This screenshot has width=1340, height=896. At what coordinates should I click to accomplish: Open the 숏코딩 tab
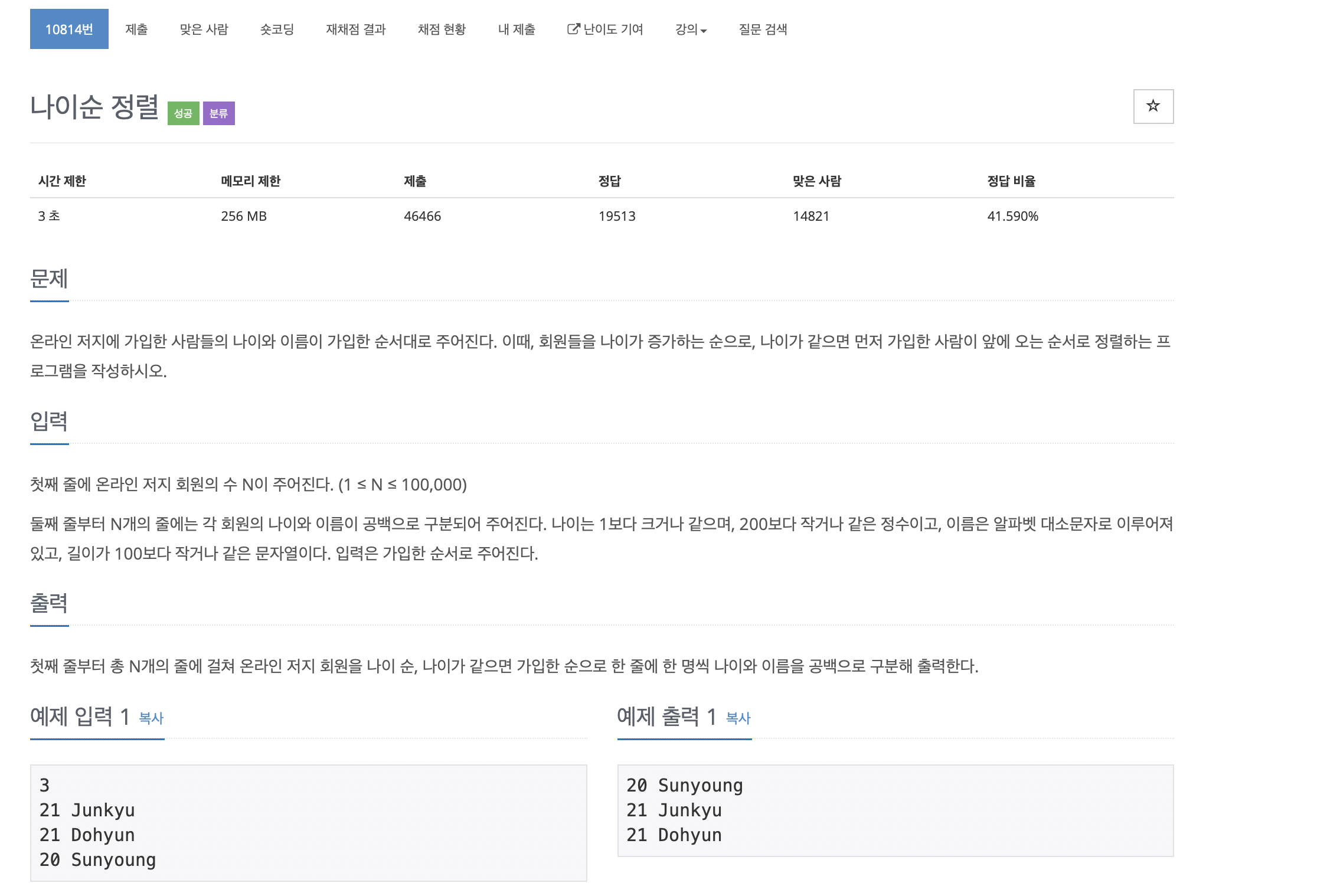(277, 29)
